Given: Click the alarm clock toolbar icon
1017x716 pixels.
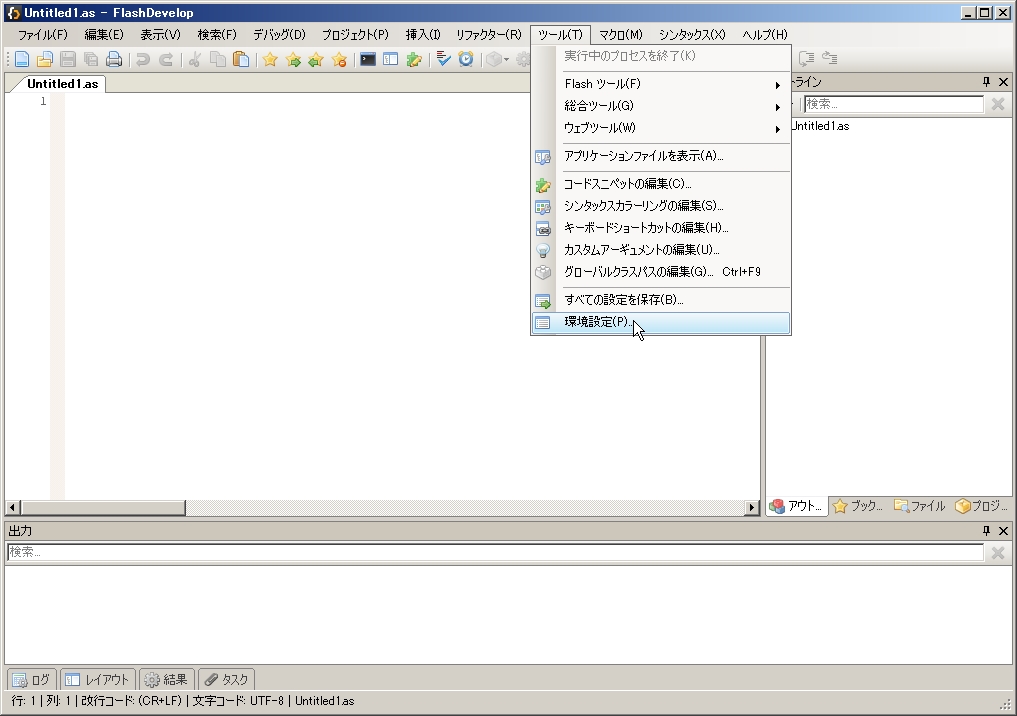Looking at the screenshot, I should click(x=466, y=60).
